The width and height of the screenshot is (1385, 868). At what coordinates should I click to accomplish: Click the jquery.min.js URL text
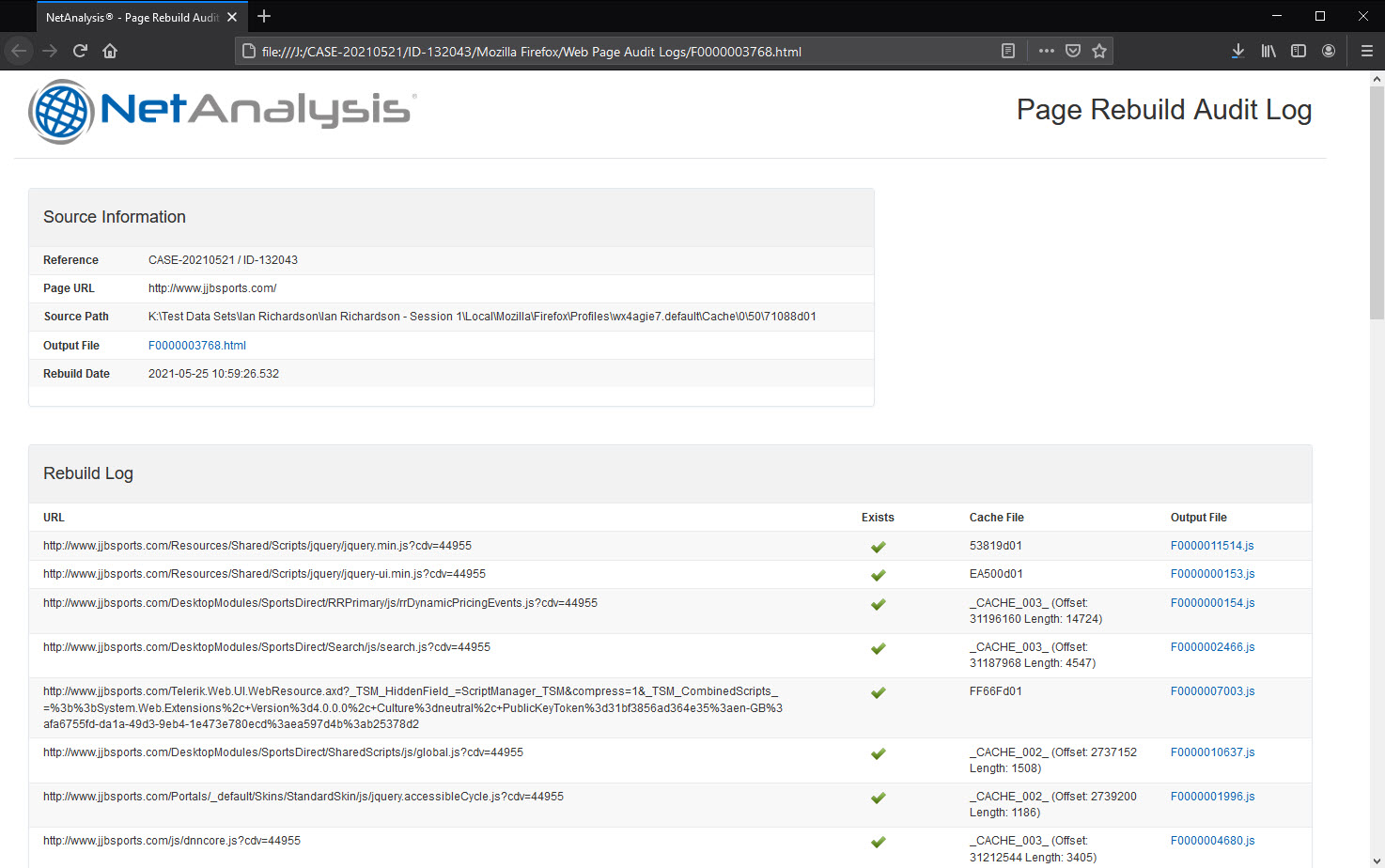click(257, 546)
